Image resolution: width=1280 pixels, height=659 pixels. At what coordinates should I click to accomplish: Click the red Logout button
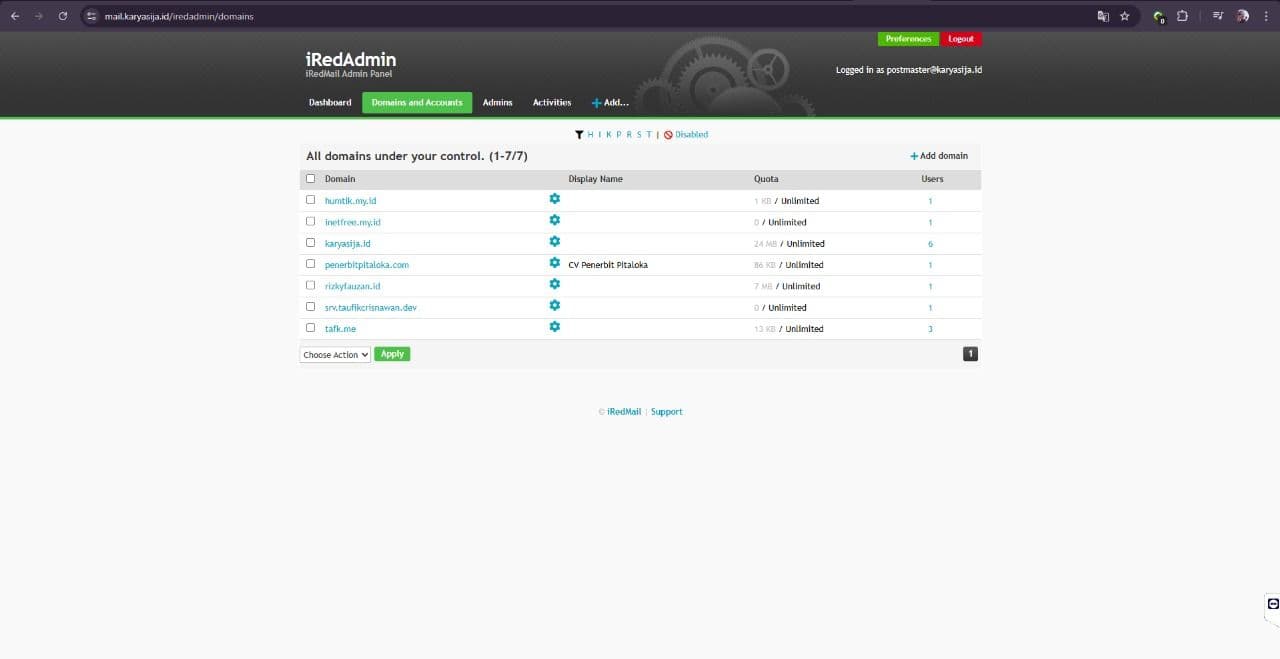961,39
